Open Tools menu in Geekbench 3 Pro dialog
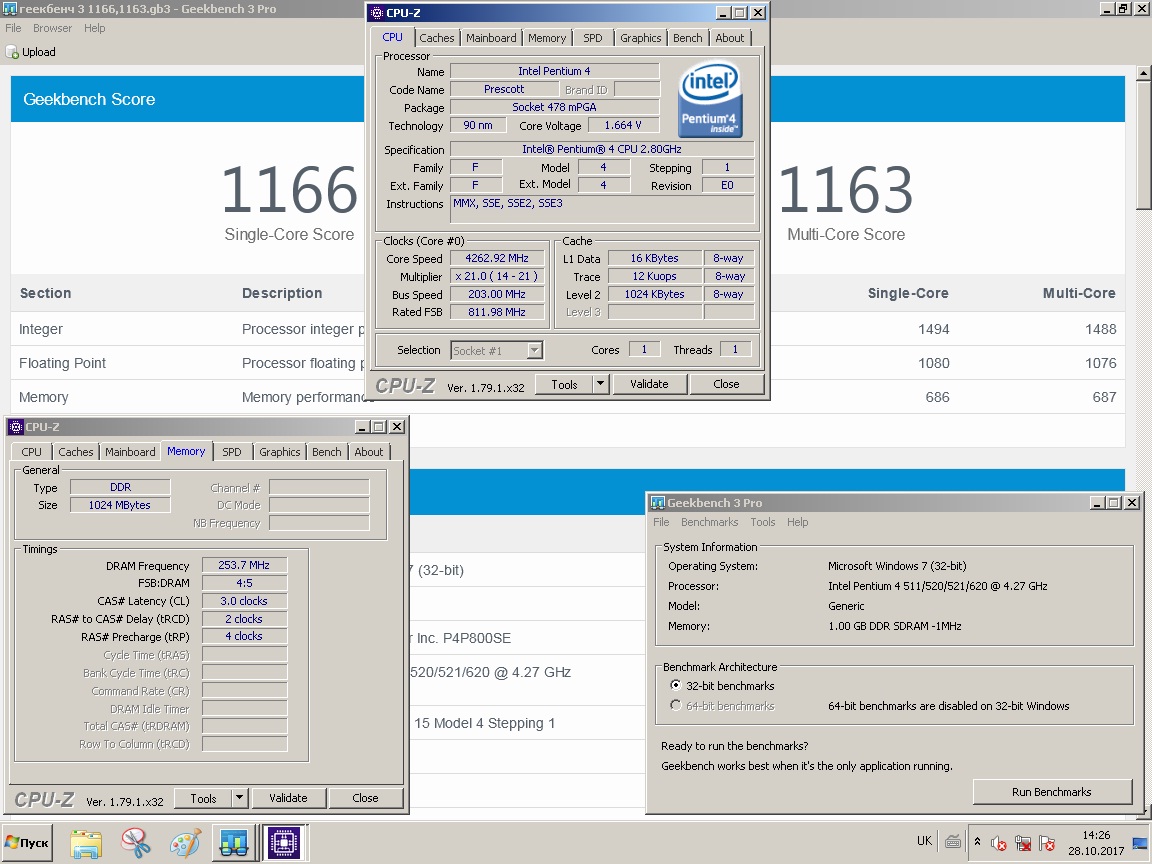Image resolution: width=1152 pixels, height=864 pixels. pyautogui.click(x=763, y=522)
